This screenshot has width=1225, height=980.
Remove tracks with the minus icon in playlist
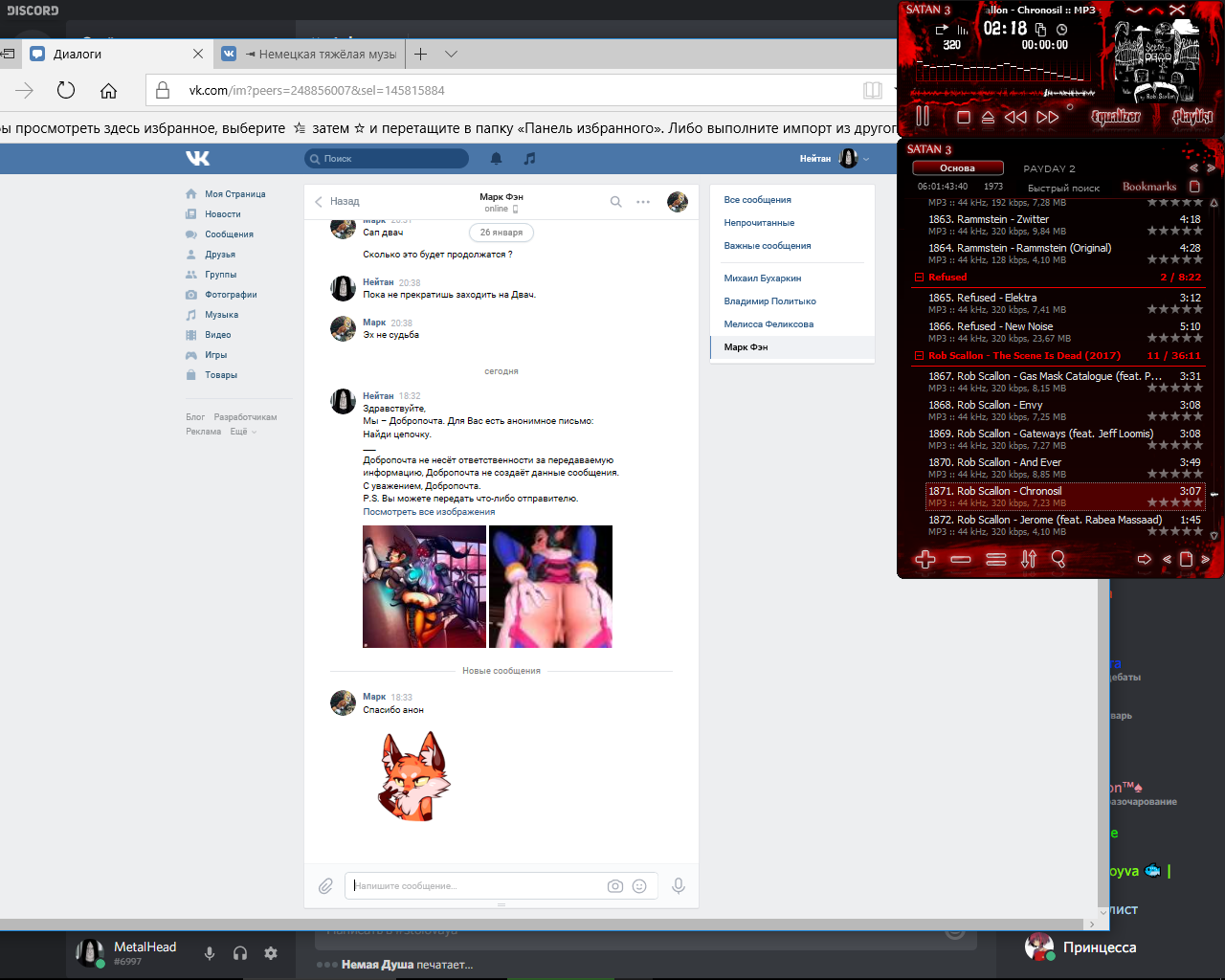click(x=961, y=559)
